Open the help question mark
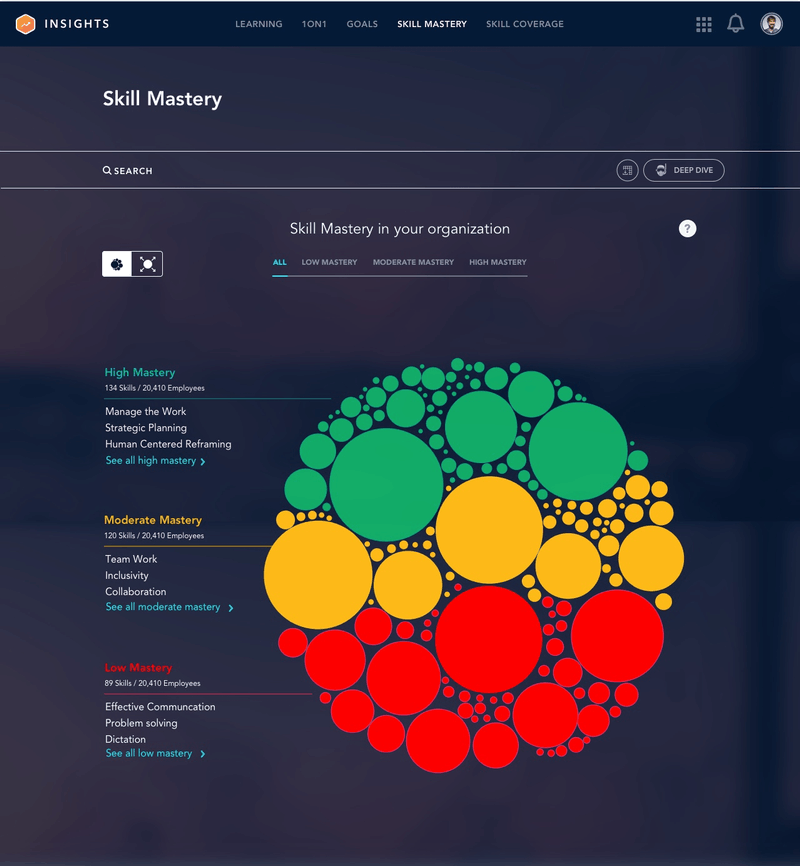Screen dimensions: 800x866 pyautogui.click(x=687, y=229)
